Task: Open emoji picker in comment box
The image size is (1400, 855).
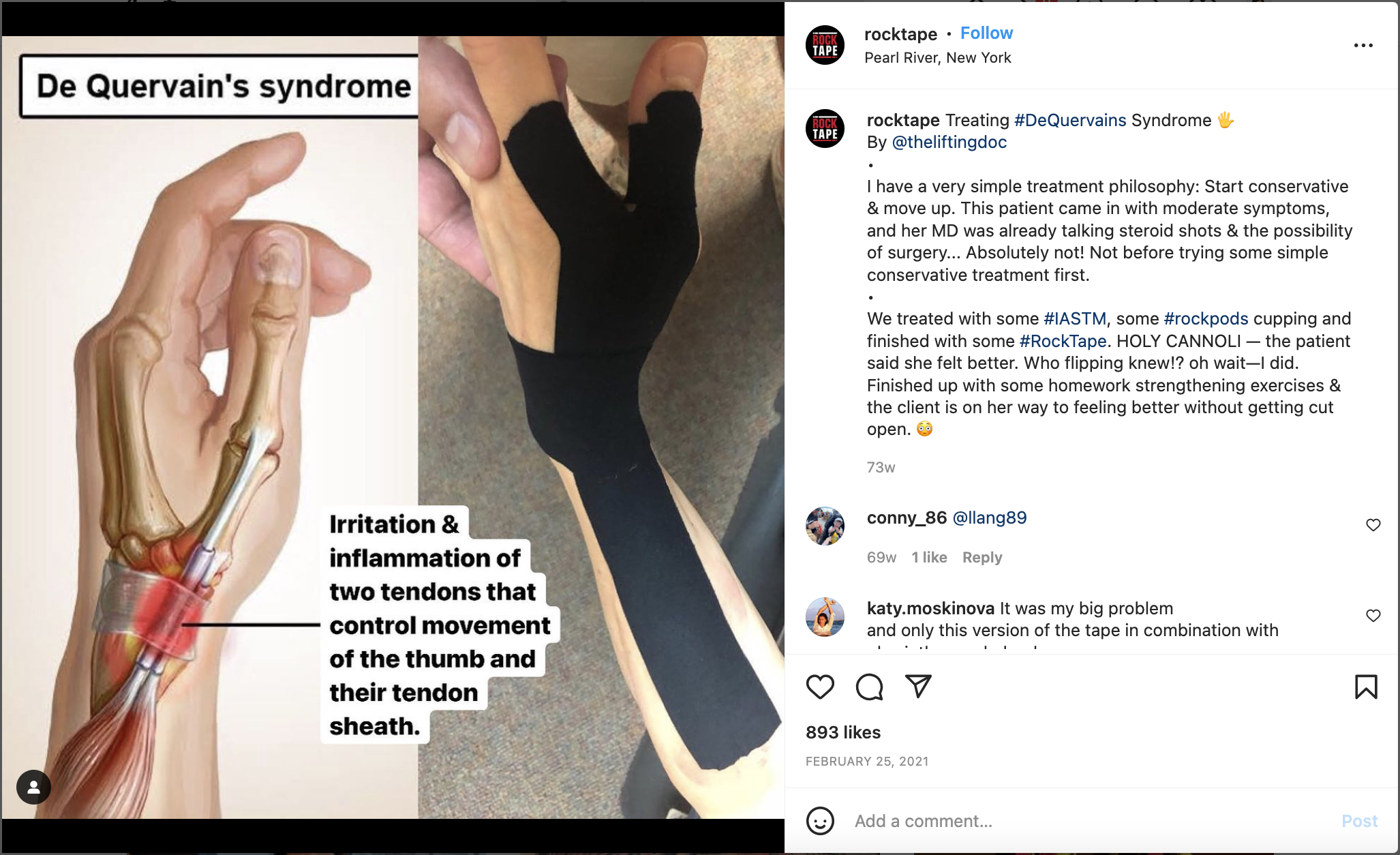Action: (820, 821)
